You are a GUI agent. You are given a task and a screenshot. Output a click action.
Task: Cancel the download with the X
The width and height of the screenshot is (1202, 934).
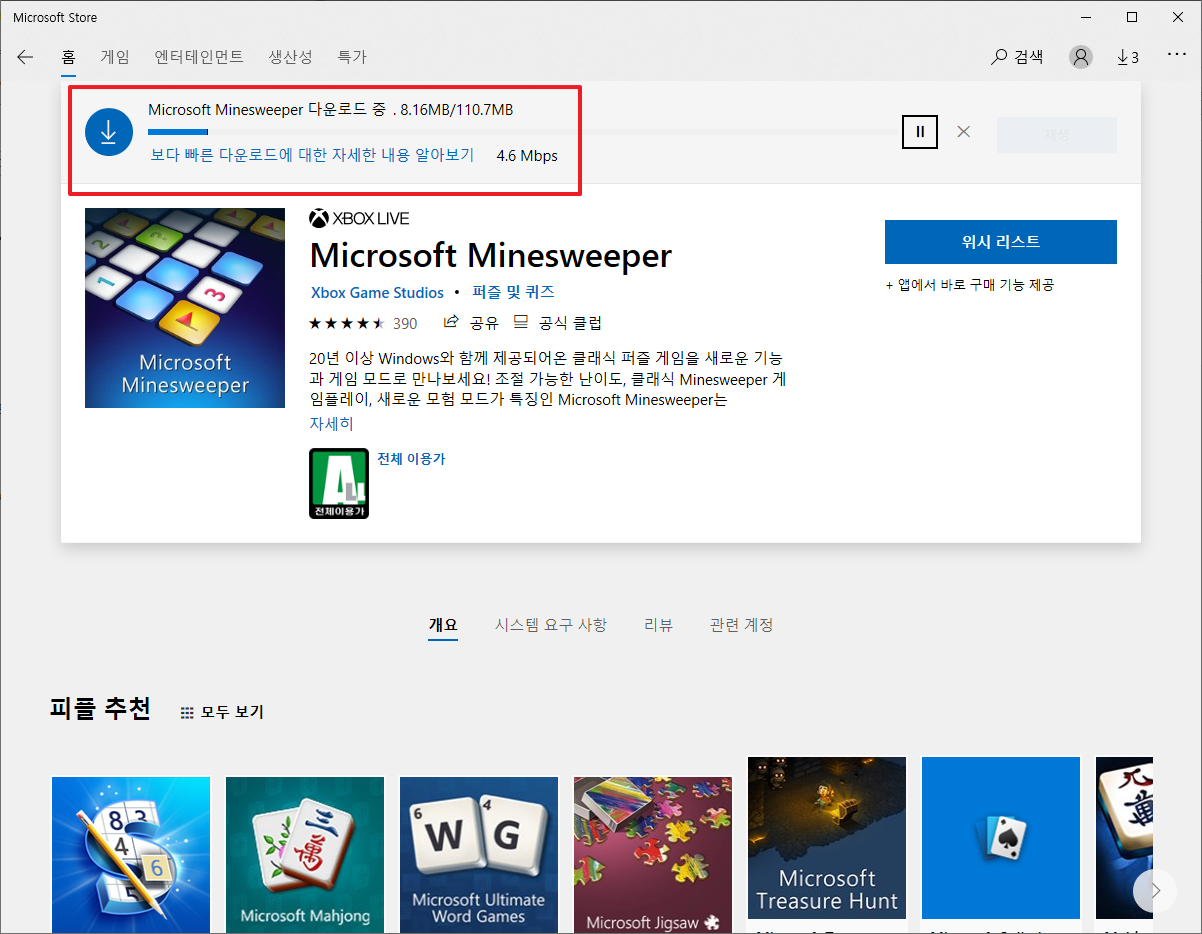click(963, 131)
